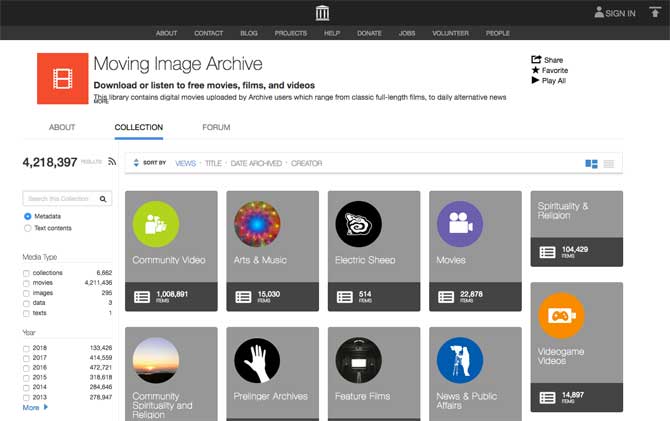Expand description with MORE link
Viewport: 670px width, 421px height.
pyautogui.click(x=101, y=102)
